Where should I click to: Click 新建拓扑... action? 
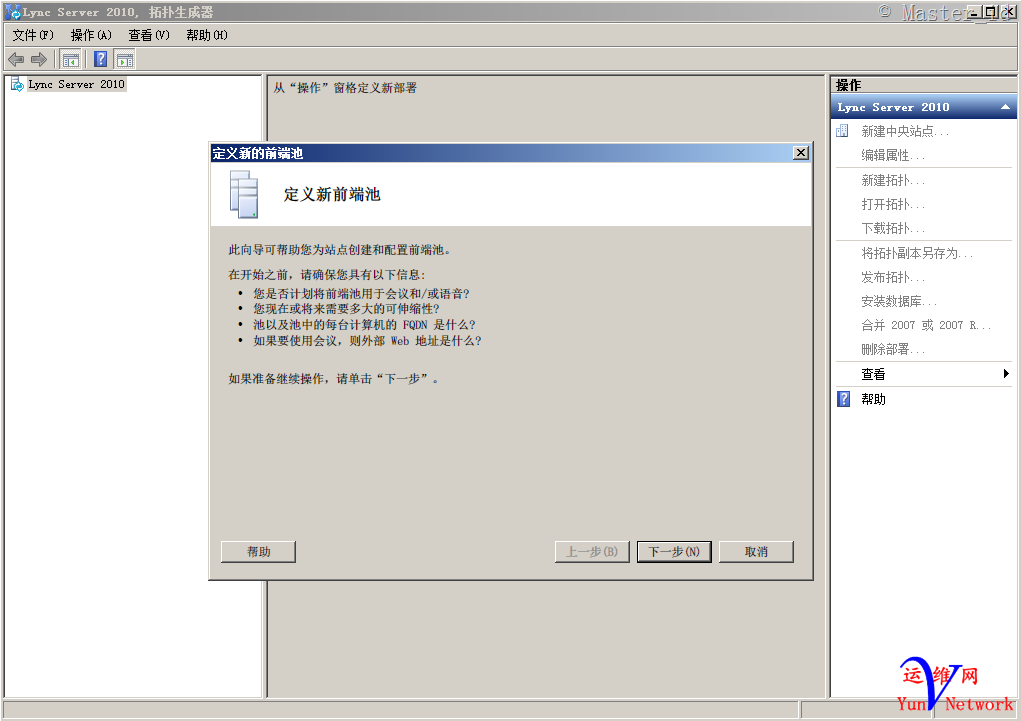893,180
